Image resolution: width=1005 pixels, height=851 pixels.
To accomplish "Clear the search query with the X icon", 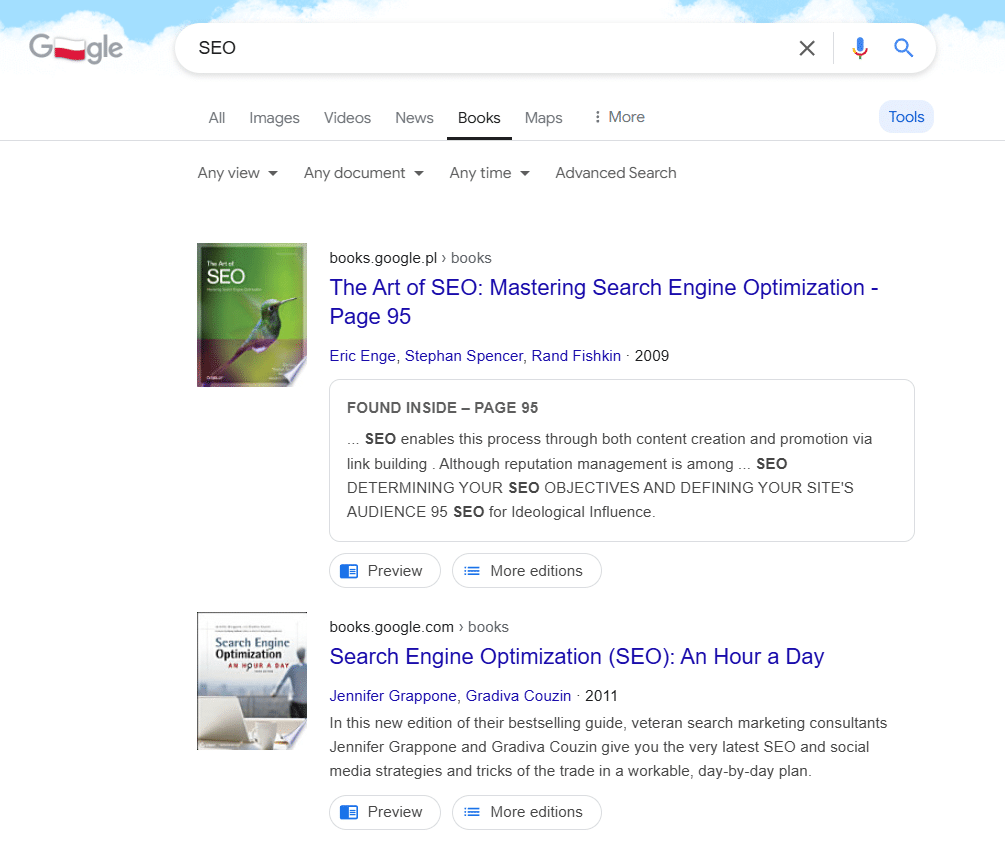I will [x=807, y=47].
